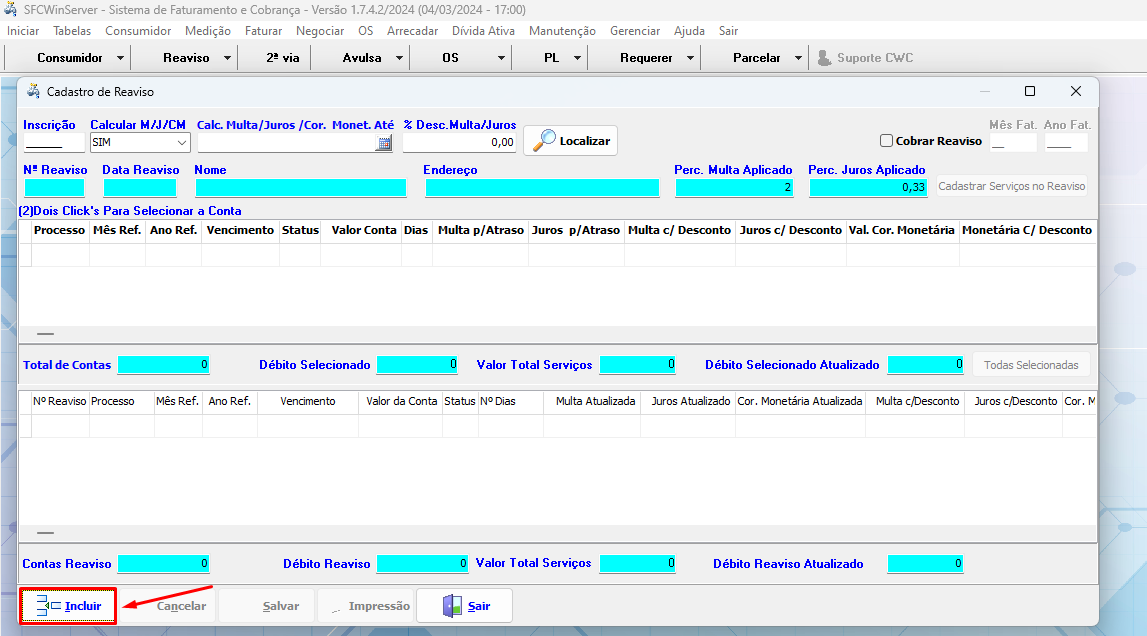Maximize the Cadastro de Reaviso window
The height and width of the screenshot is (636, 1147).
(1030, 91)
